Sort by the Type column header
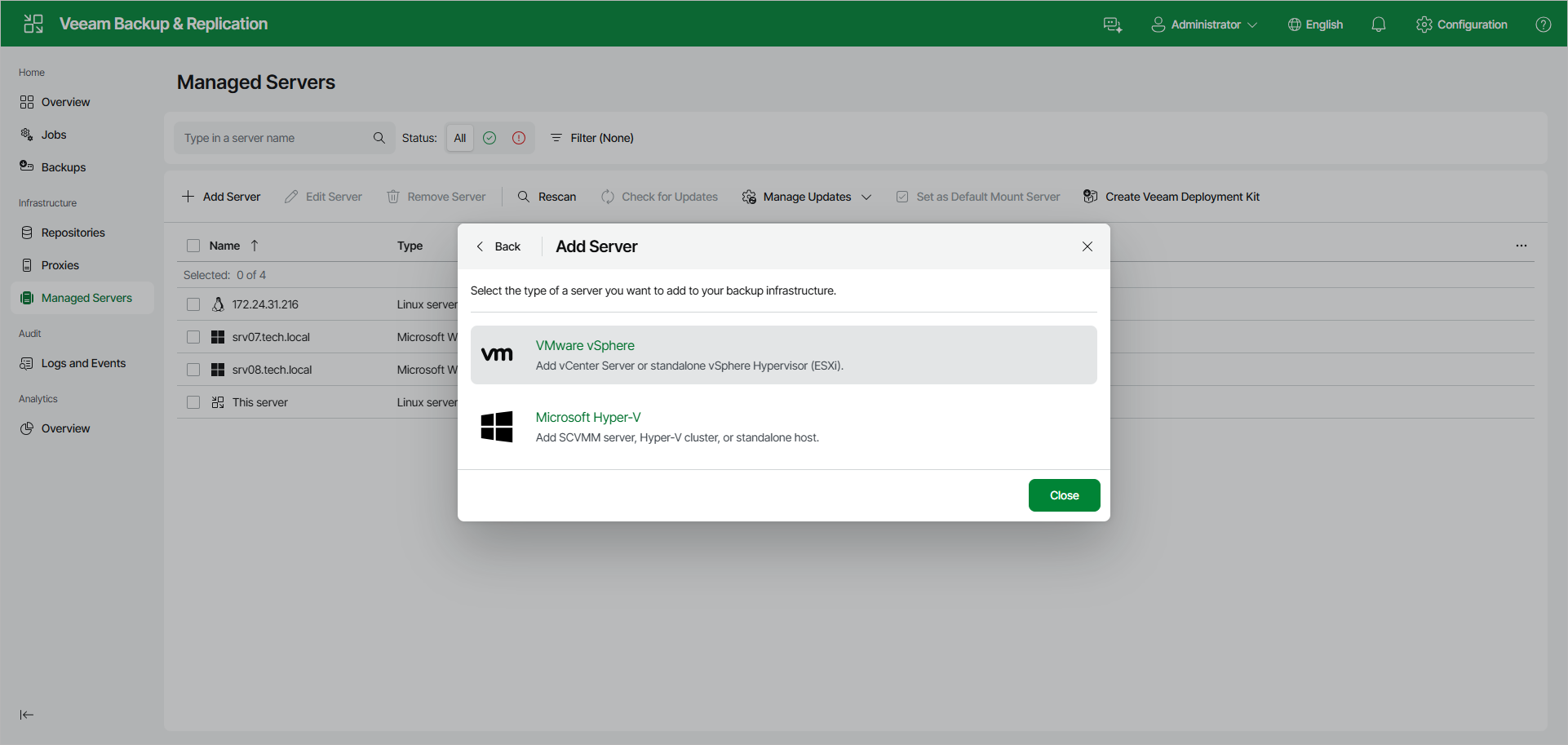Image resolution: width=1568 pixels, height=745 pixels. click(x=410, y=246)
